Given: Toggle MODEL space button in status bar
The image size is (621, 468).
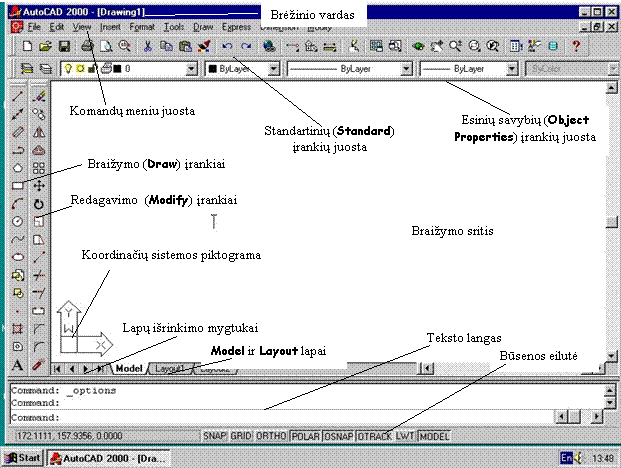Looking at the screenshot, I should point(434,436).
